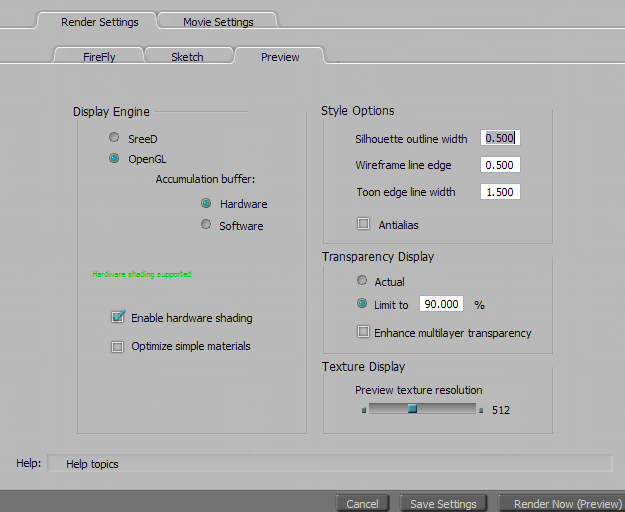The width and height of the screenshot is (625, 512).
Task: Select Software accumulation buffer option
Action: click(206, 226)
